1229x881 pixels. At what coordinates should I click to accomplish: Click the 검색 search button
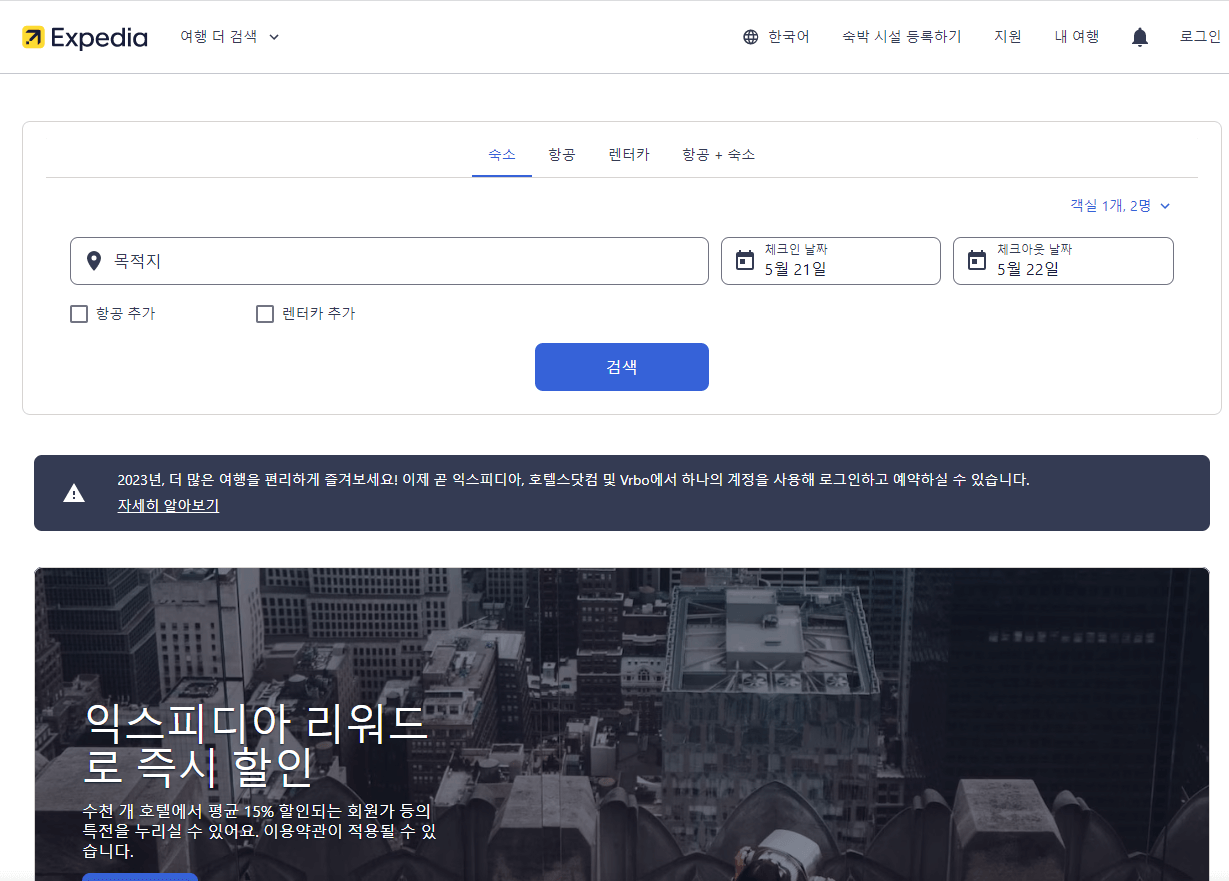click(622, 367)
